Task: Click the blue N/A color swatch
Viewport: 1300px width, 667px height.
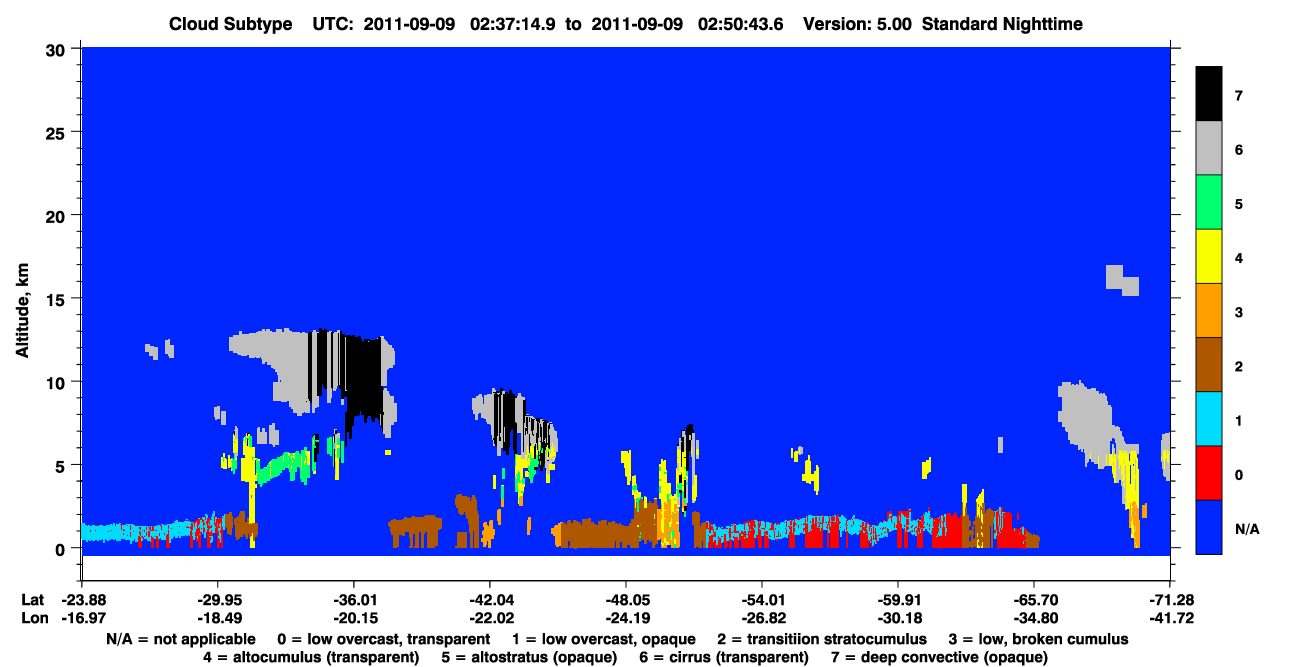Action: [1209, 527]
